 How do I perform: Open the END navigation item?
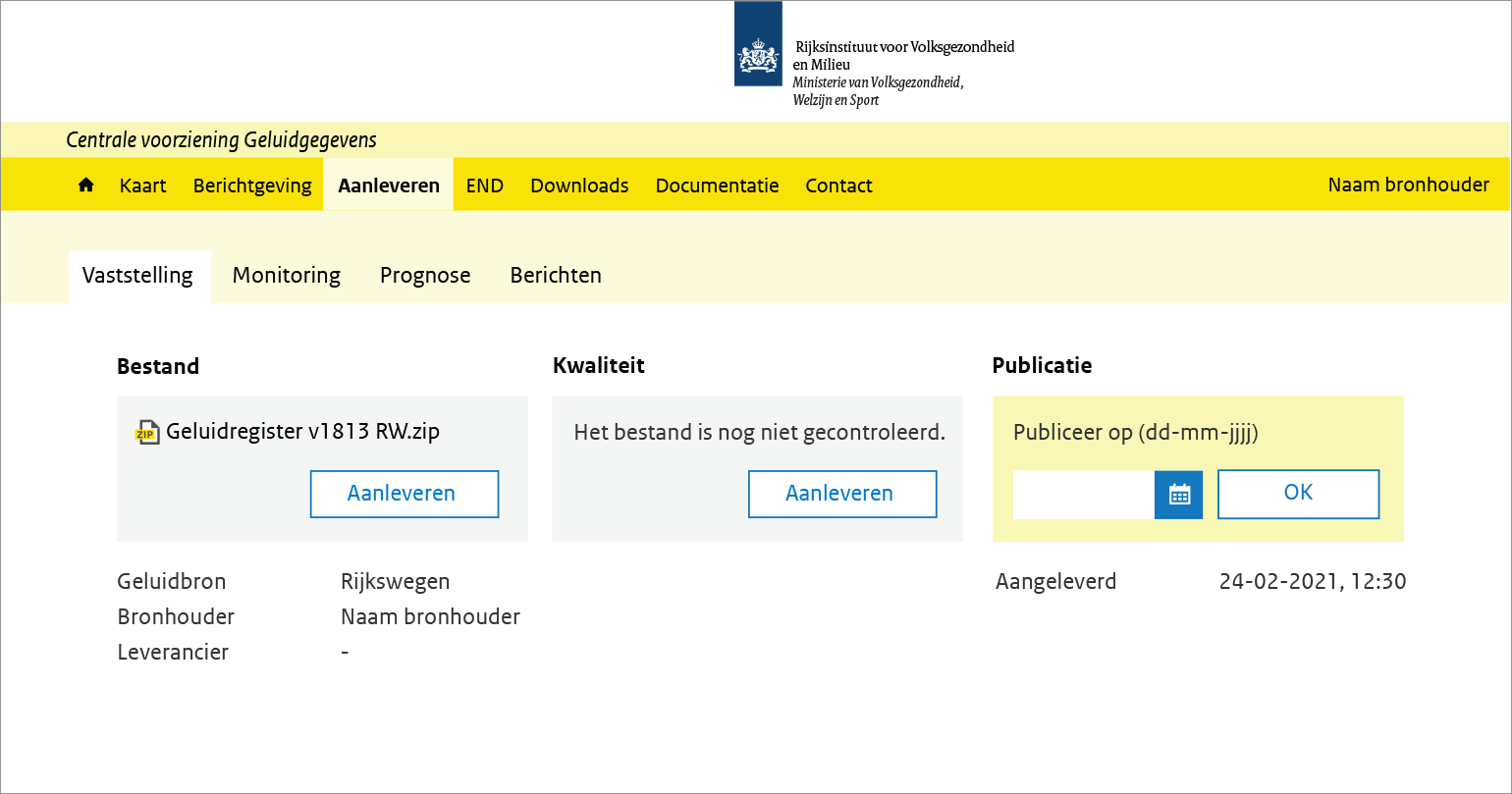(x=485, y=185)
